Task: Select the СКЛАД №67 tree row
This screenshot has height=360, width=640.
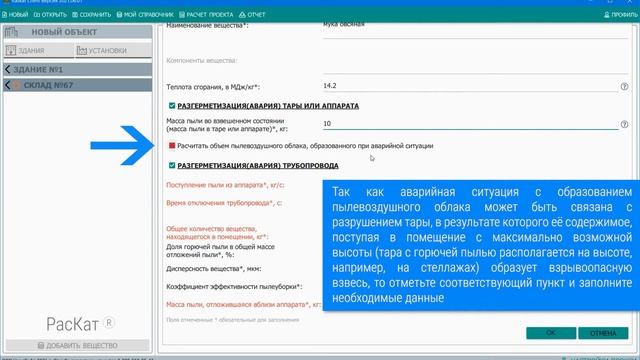Action: (78, 85)
